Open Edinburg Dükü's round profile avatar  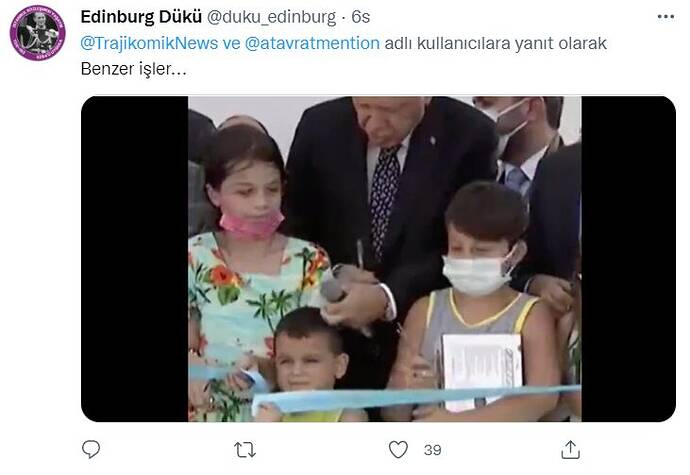(x=38, y=33)
